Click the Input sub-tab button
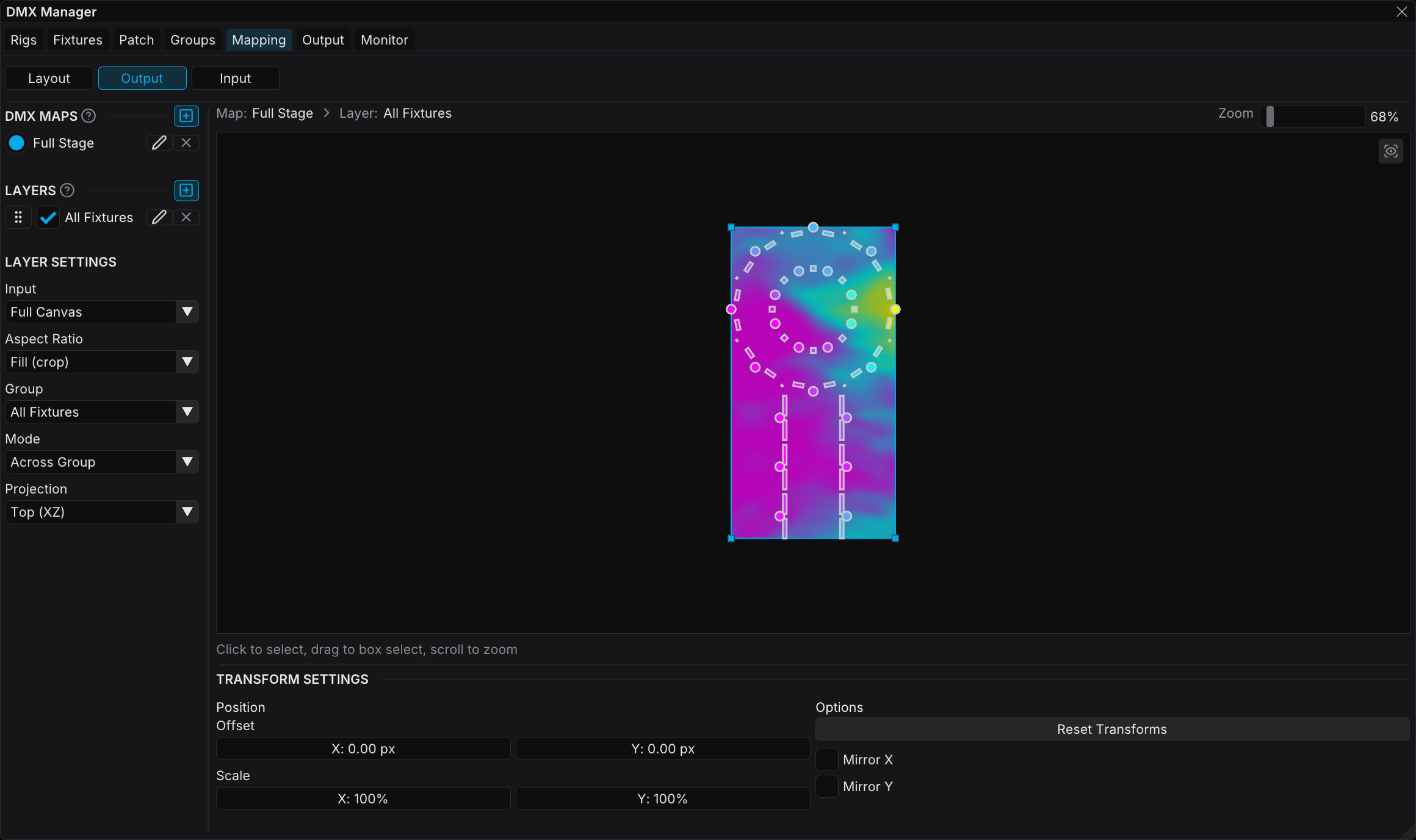Image resolution: width=1416 pixels, height=840 pixels. coord(236,78)
